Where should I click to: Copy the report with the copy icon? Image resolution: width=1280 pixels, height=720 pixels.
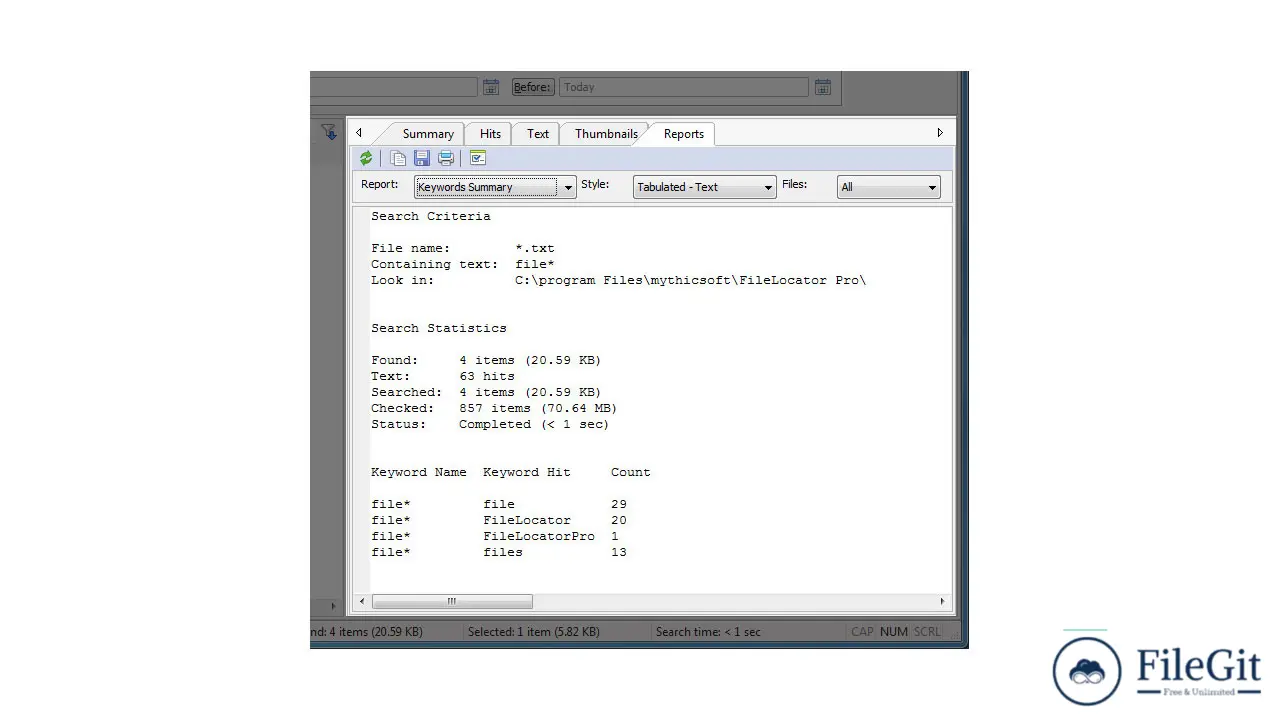(398, 158)
